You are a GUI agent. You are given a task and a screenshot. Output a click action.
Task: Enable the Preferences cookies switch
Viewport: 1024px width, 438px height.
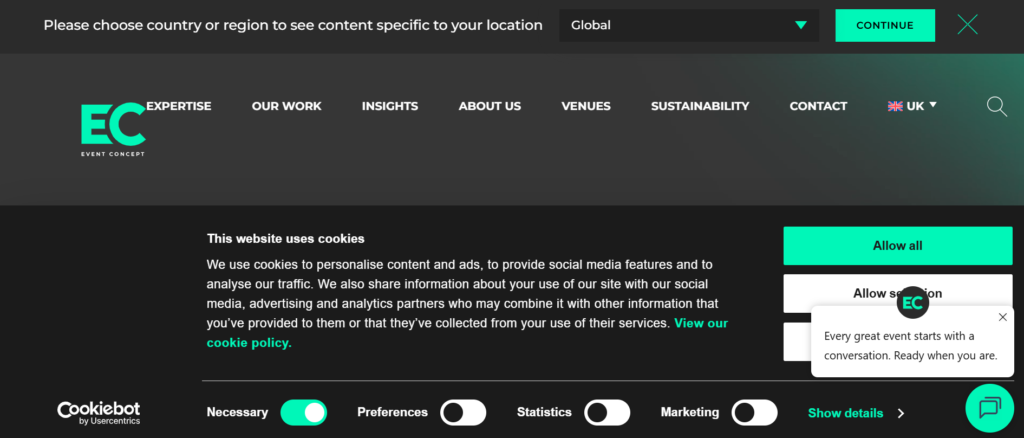[x=463, y=412]
